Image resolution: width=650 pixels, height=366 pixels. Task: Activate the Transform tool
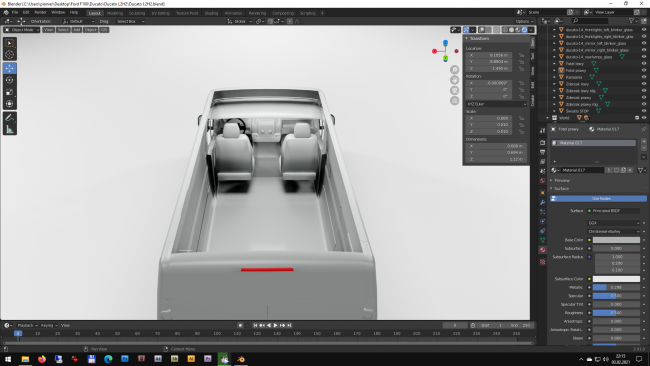[10, 104]
